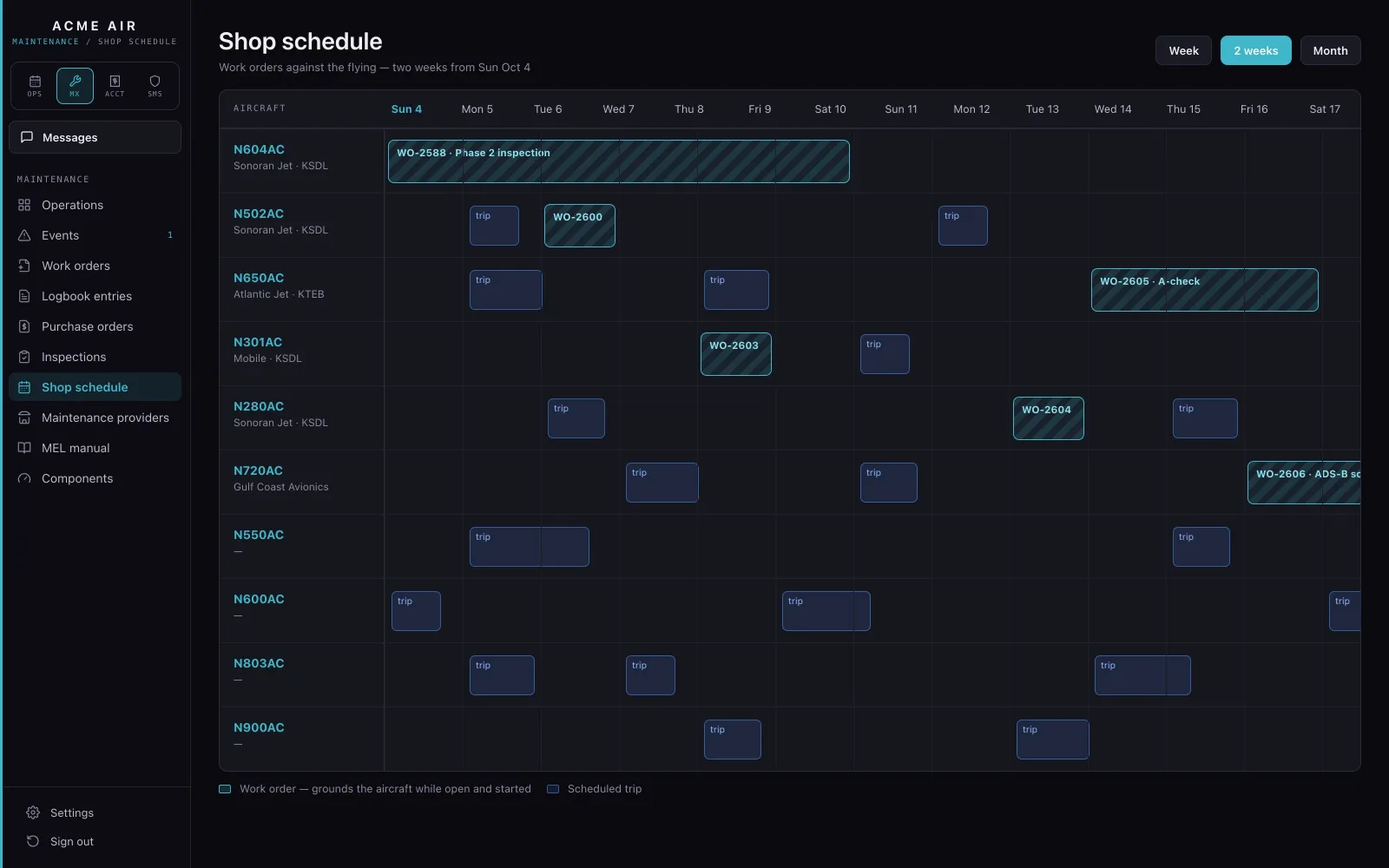Click the MEL manual book icon
1389x868 pixels.
24,448
